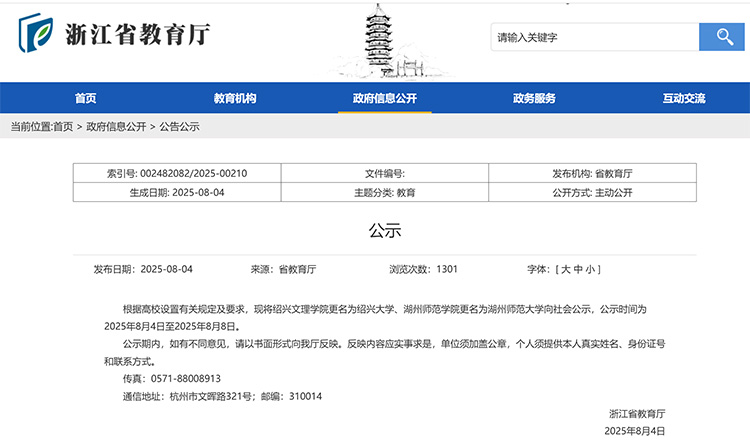Navigate to 互动交流 section
The height and width of the screenshot is (444, 750).
pyautogui.click(x=684, y=98)
